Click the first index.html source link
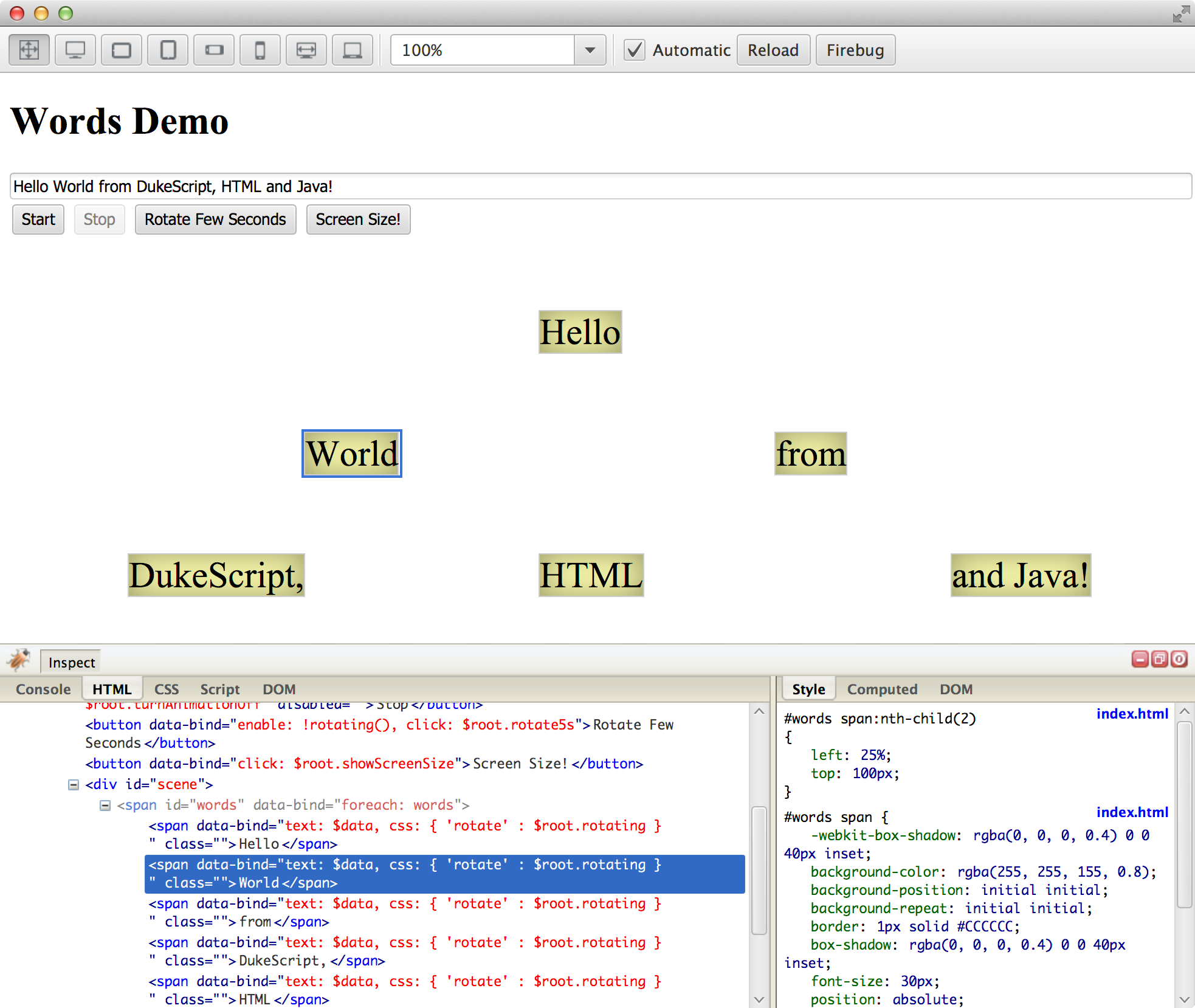Image resolution: width=1195 pixels, height=1008 pixels. coord(1132,714)
